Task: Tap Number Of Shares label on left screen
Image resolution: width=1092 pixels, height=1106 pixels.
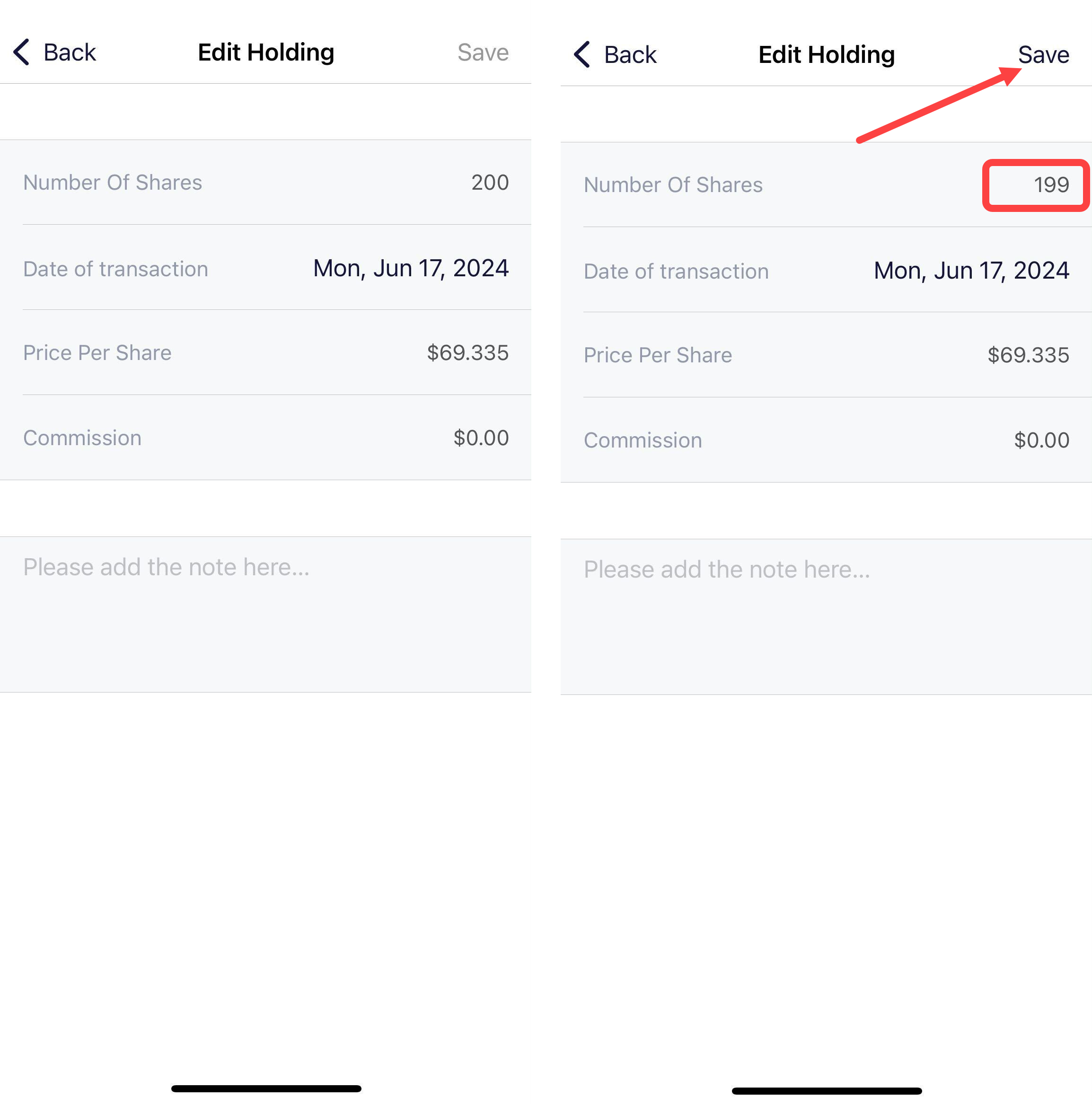Action: coord(112,182)
